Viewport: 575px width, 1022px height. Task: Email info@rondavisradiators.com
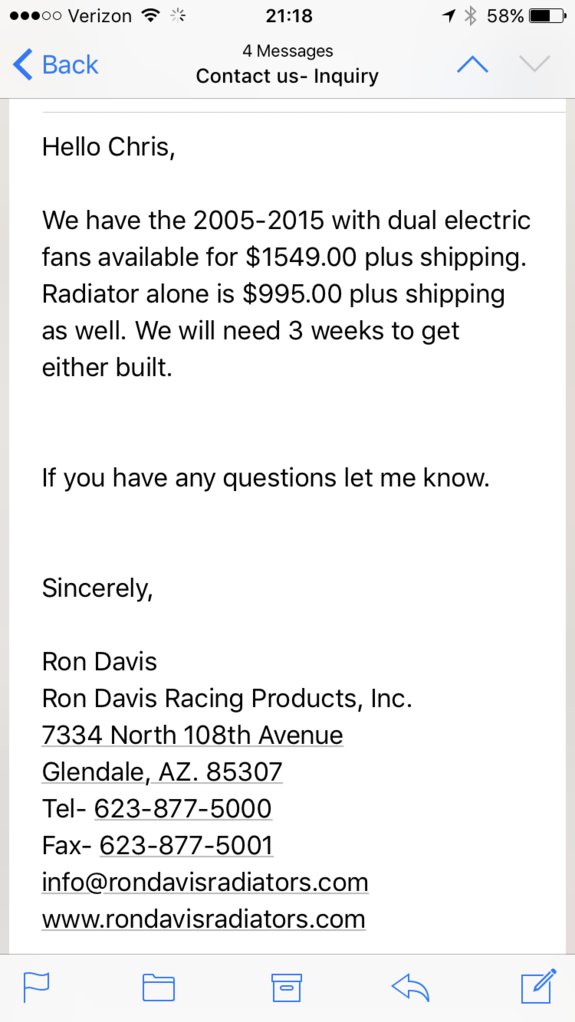[205, 883]
